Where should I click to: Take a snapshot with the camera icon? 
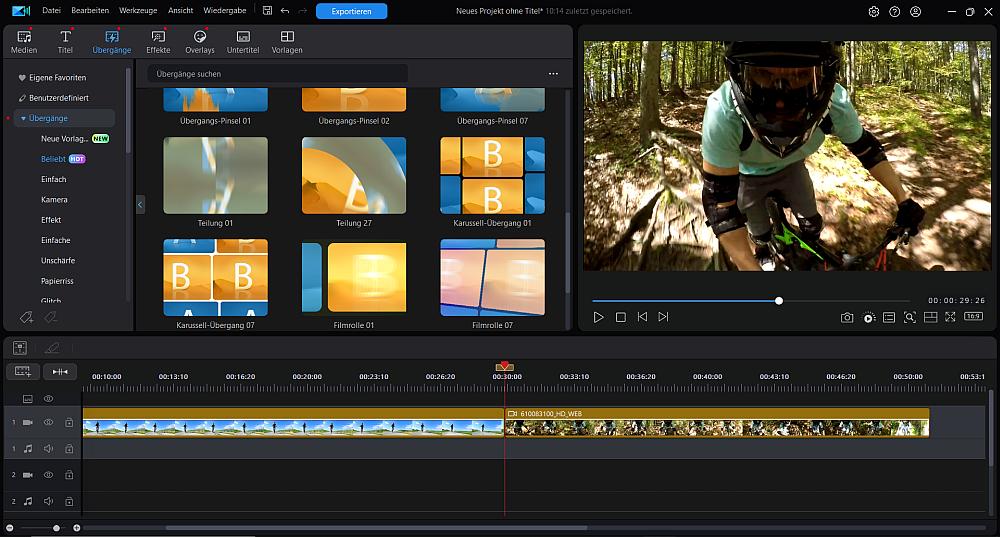(x=847, y=317)
